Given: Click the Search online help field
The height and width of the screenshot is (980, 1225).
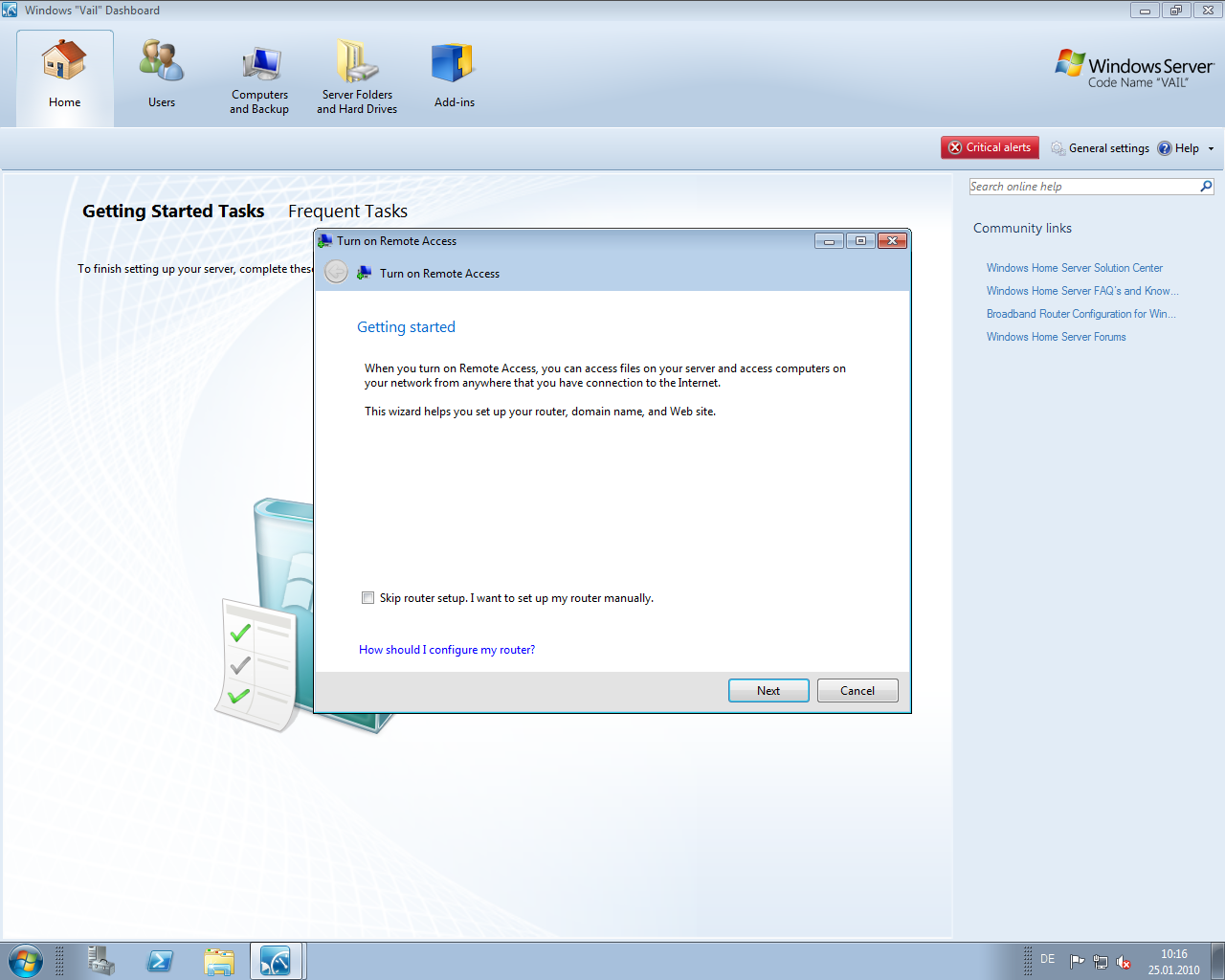Looking at the screenshot, I should tap(1083, 187).
